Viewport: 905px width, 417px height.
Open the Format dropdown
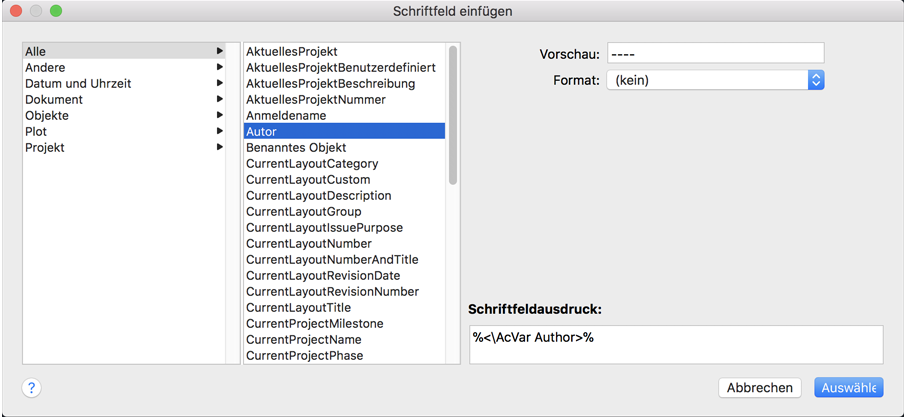(715, 80)
